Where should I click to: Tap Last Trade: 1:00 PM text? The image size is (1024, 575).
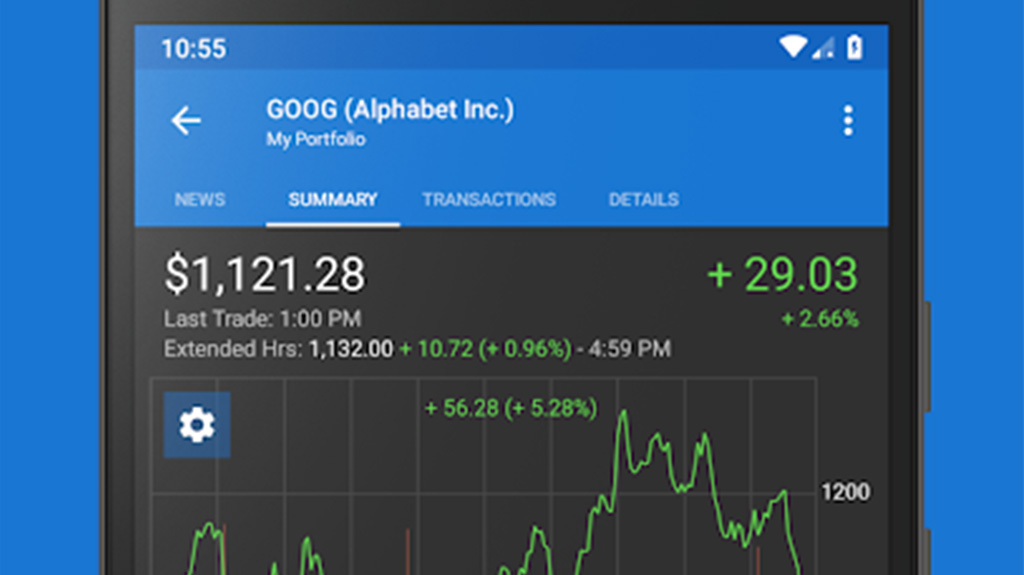tap(262, 319)
